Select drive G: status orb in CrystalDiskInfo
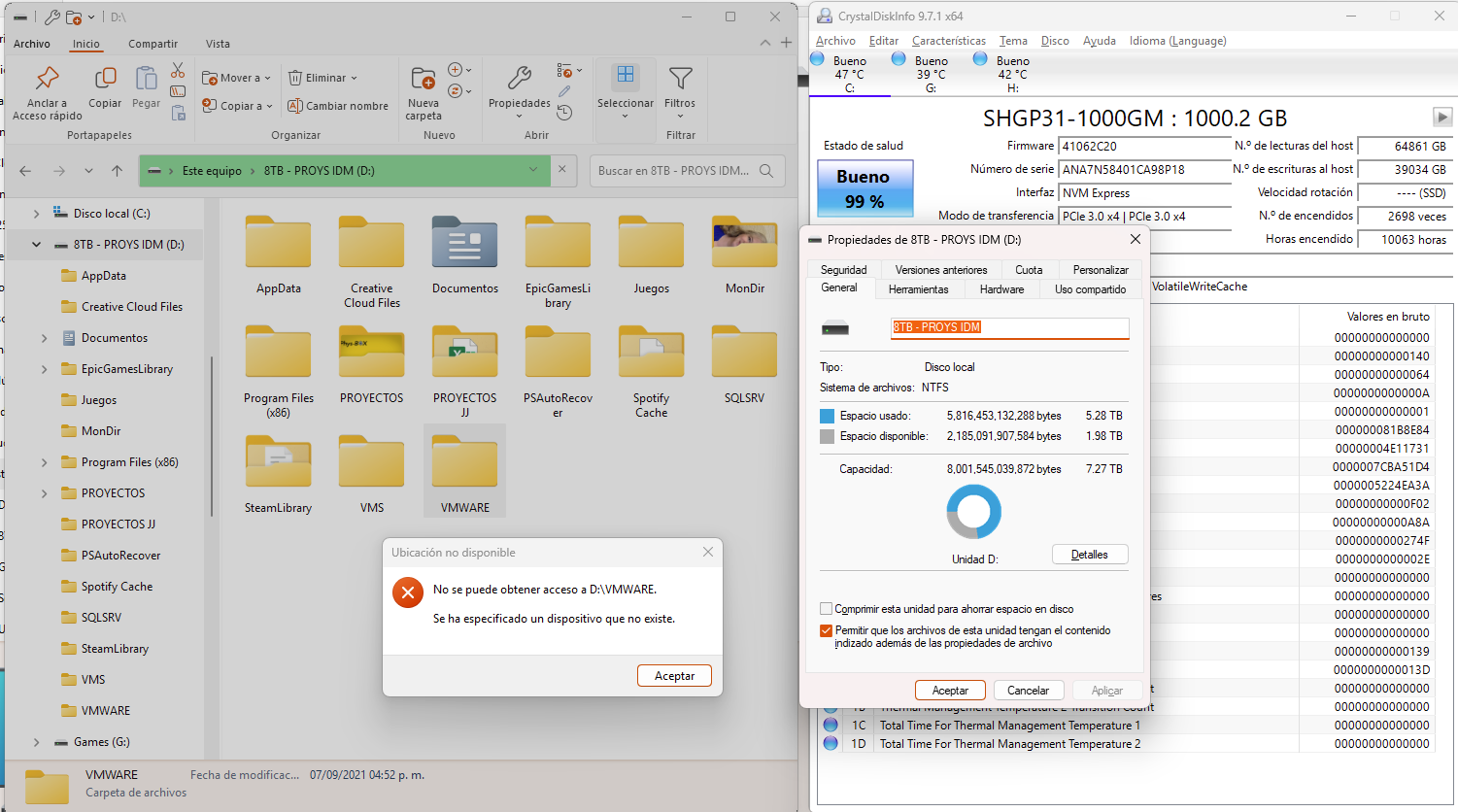The height and width of the screenshot is (812, 1458). coord(899,59)
